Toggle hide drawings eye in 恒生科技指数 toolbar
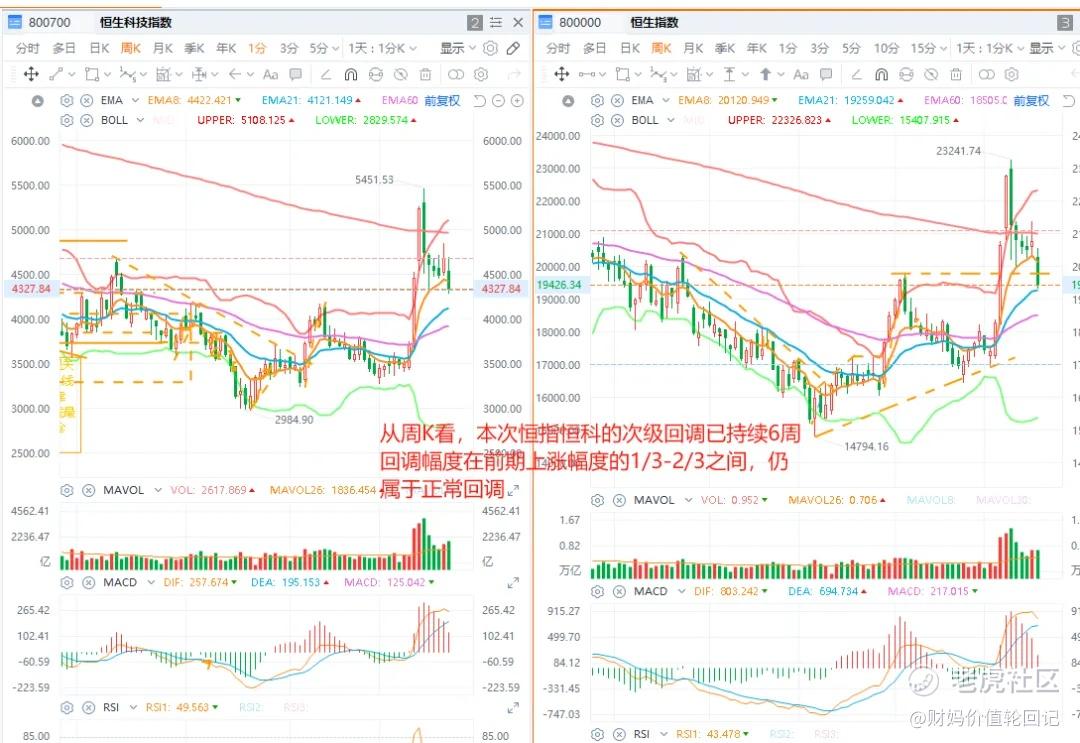The height and width of the screenshot is (743, 1080). (x=401, y=74)
